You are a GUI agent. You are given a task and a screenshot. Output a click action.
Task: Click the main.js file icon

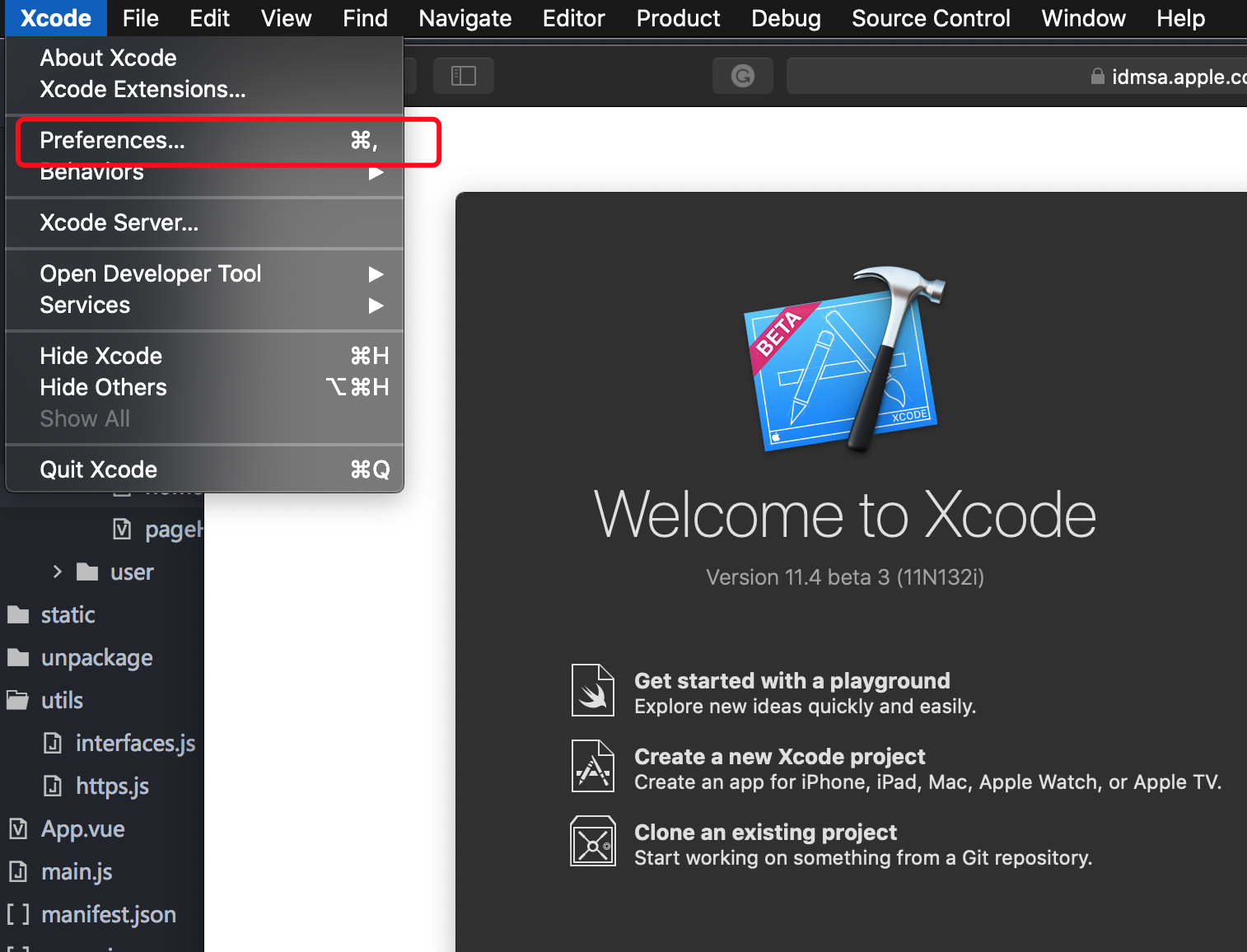(x=18, y=871)
